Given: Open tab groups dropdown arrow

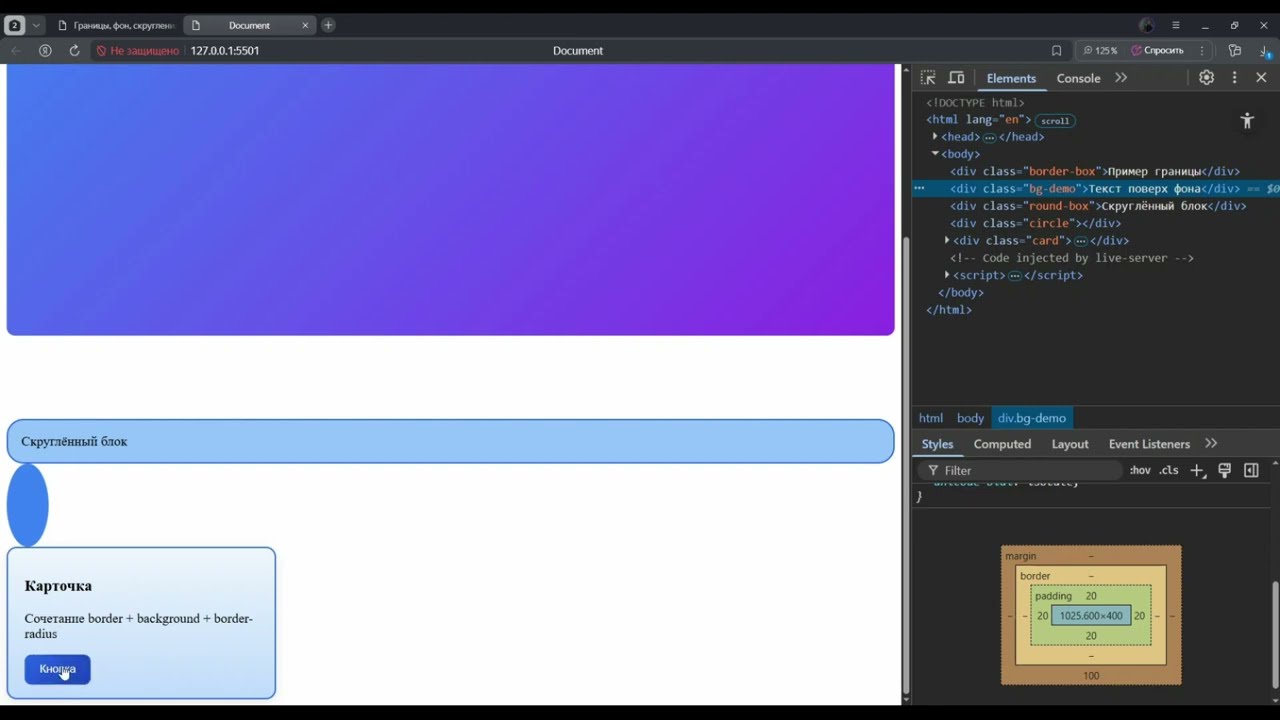Looking at the screenshot, I should (x=36, y=25).
